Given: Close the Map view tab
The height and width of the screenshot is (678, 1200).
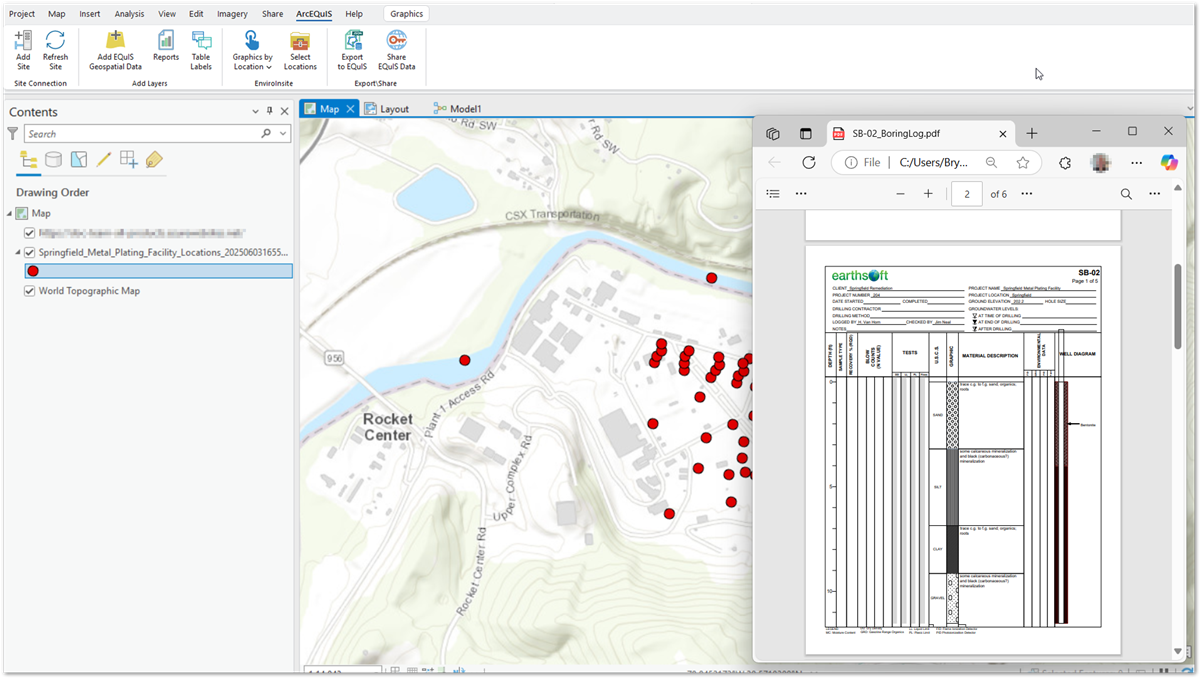Looking at the screenshot, I should 350,108.
